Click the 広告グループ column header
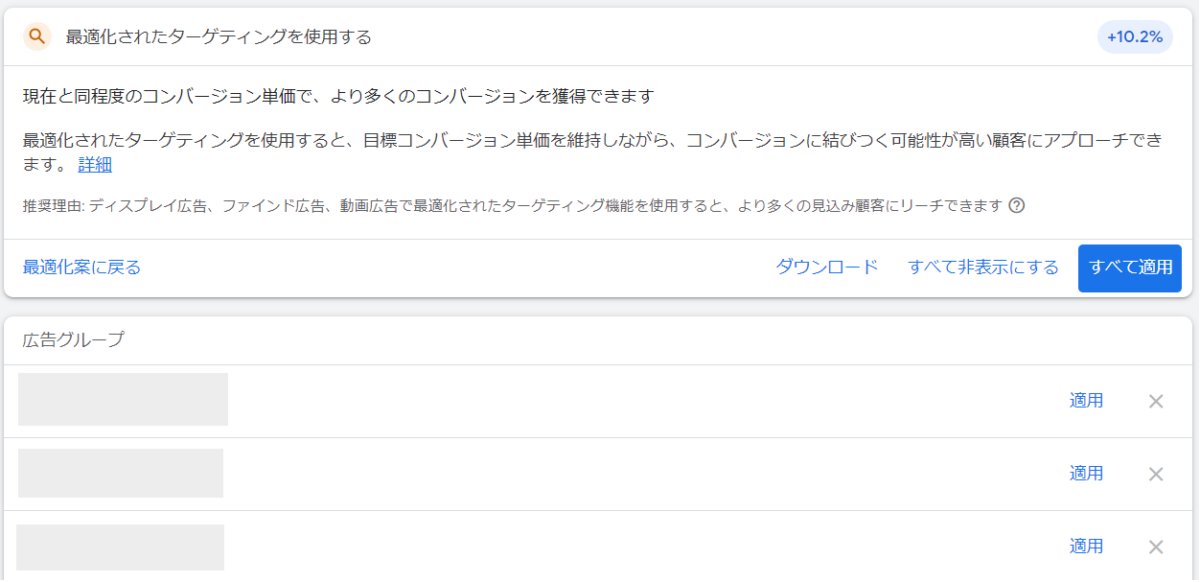The height and width of the screenshot is (582, 1200). [x=74, y=340]
